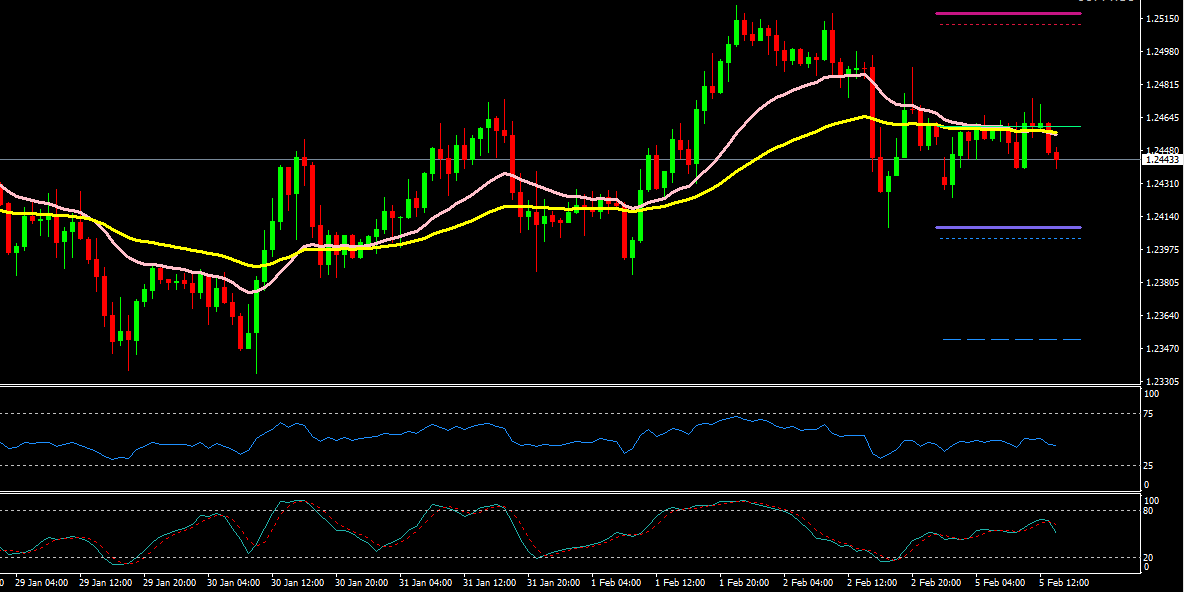Click the 80 level label in stochastic panel
The width and height of the screenshot is (1185, 592).
[1151, 511]
